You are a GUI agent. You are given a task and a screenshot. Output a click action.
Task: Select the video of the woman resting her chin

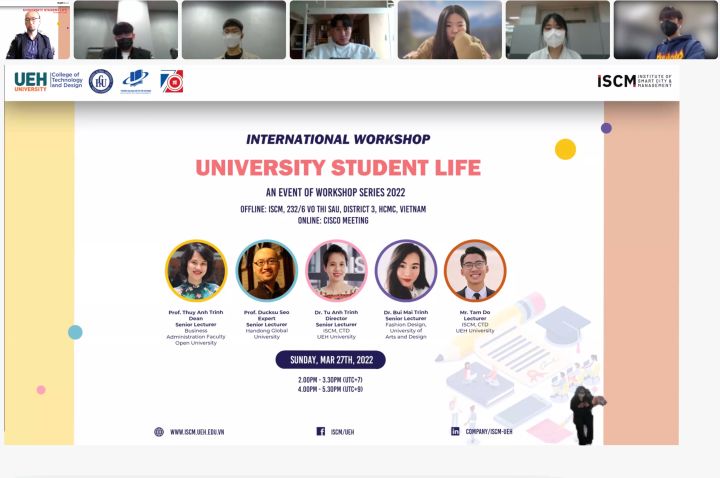coord(450,30)
